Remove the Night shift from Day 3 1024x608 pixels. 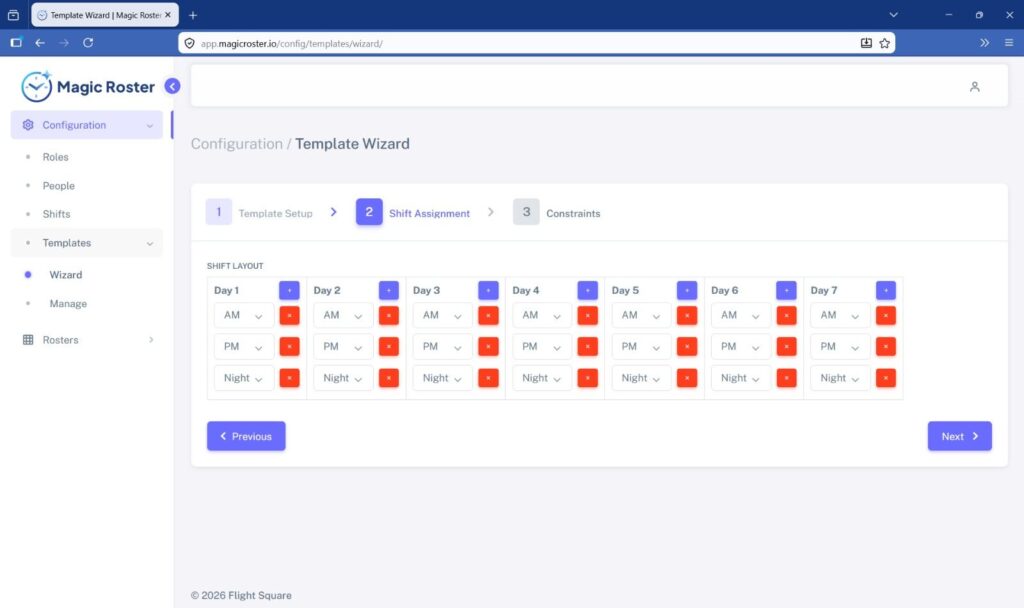tap(488, 378)
